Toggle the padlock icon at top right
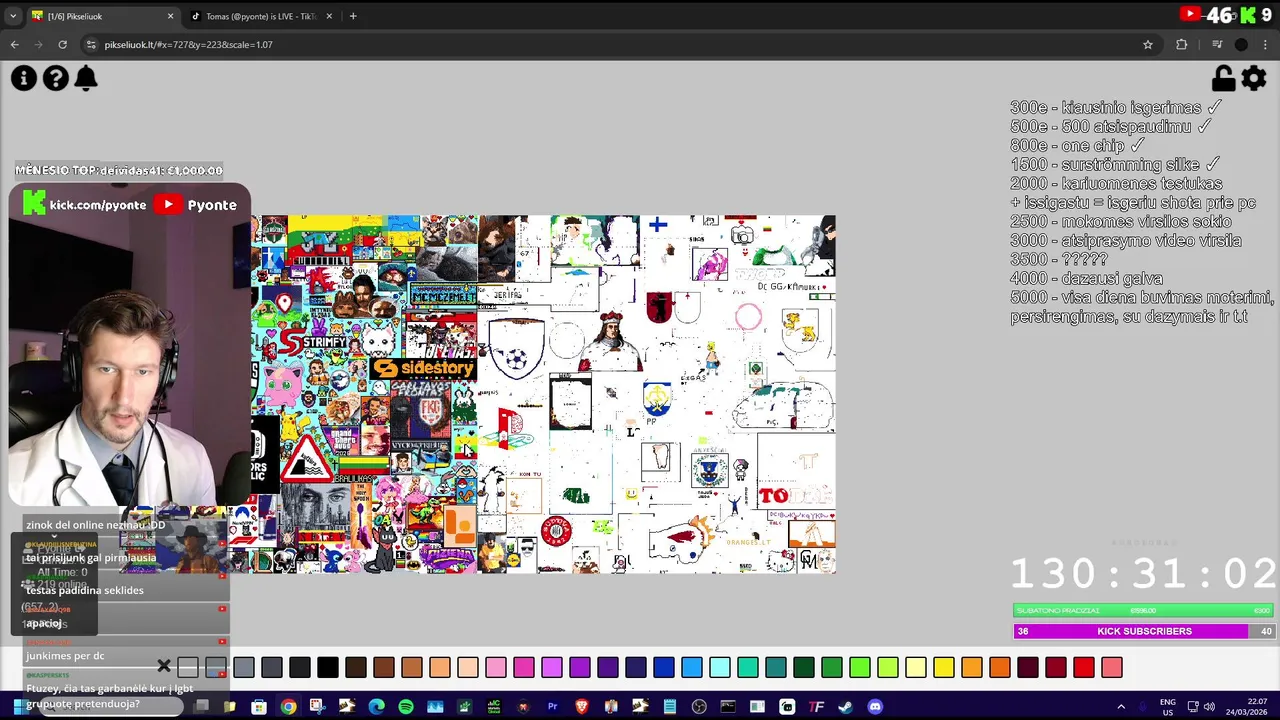The image size is (1280, 720). pos(1223,78)
